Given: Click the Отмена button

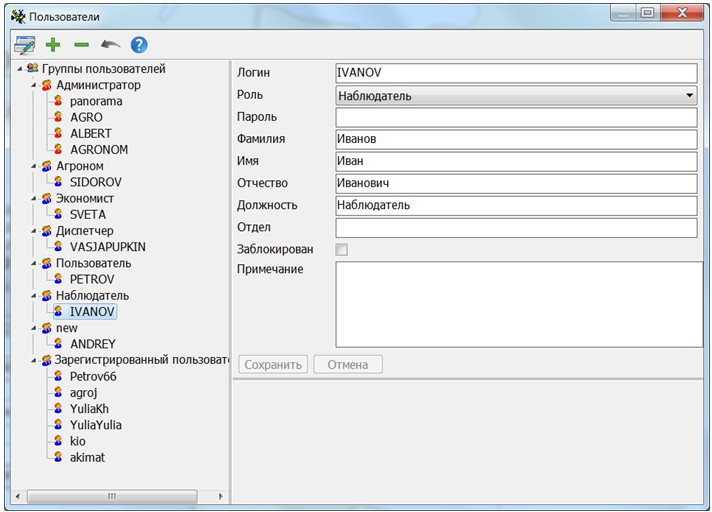Looking at the screenshot, I should pyautogui.click(x=347, y=365).
